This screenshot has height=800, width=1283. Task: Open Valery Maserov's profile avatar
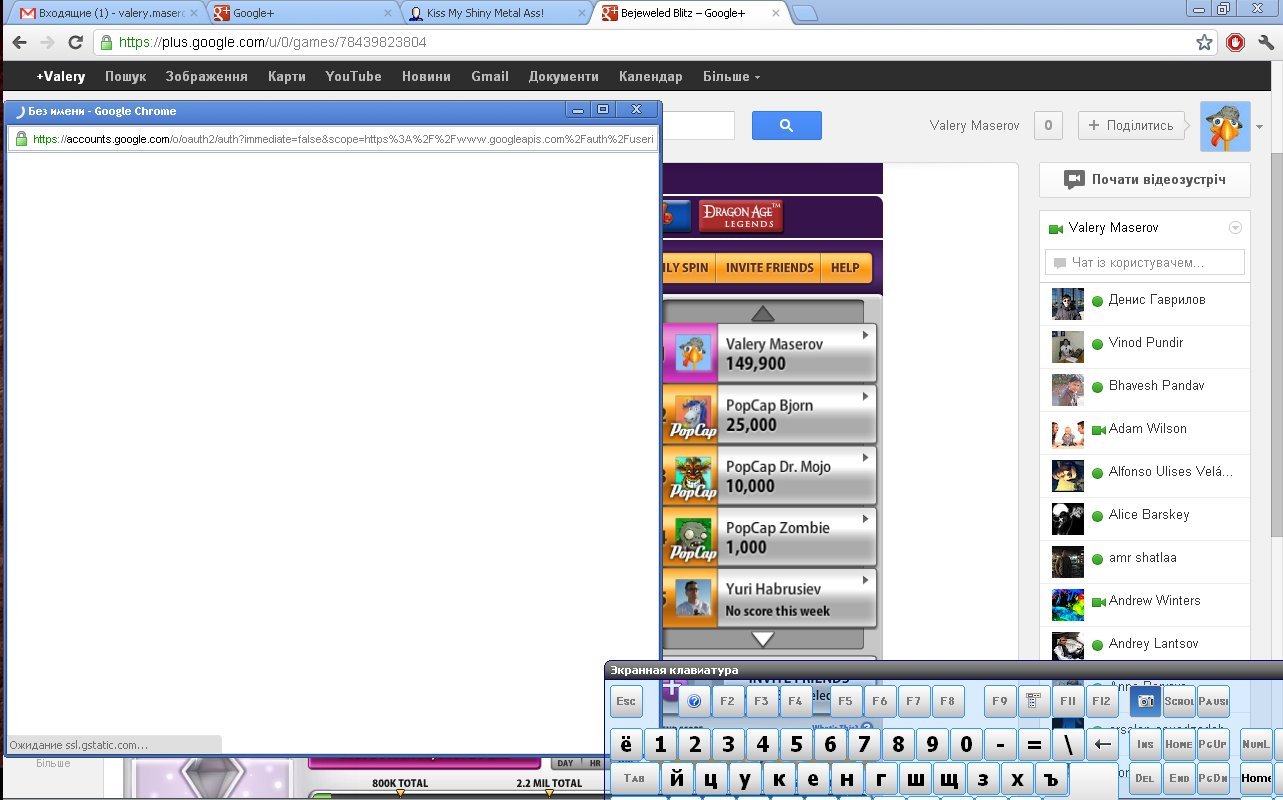coord(1225,126)
